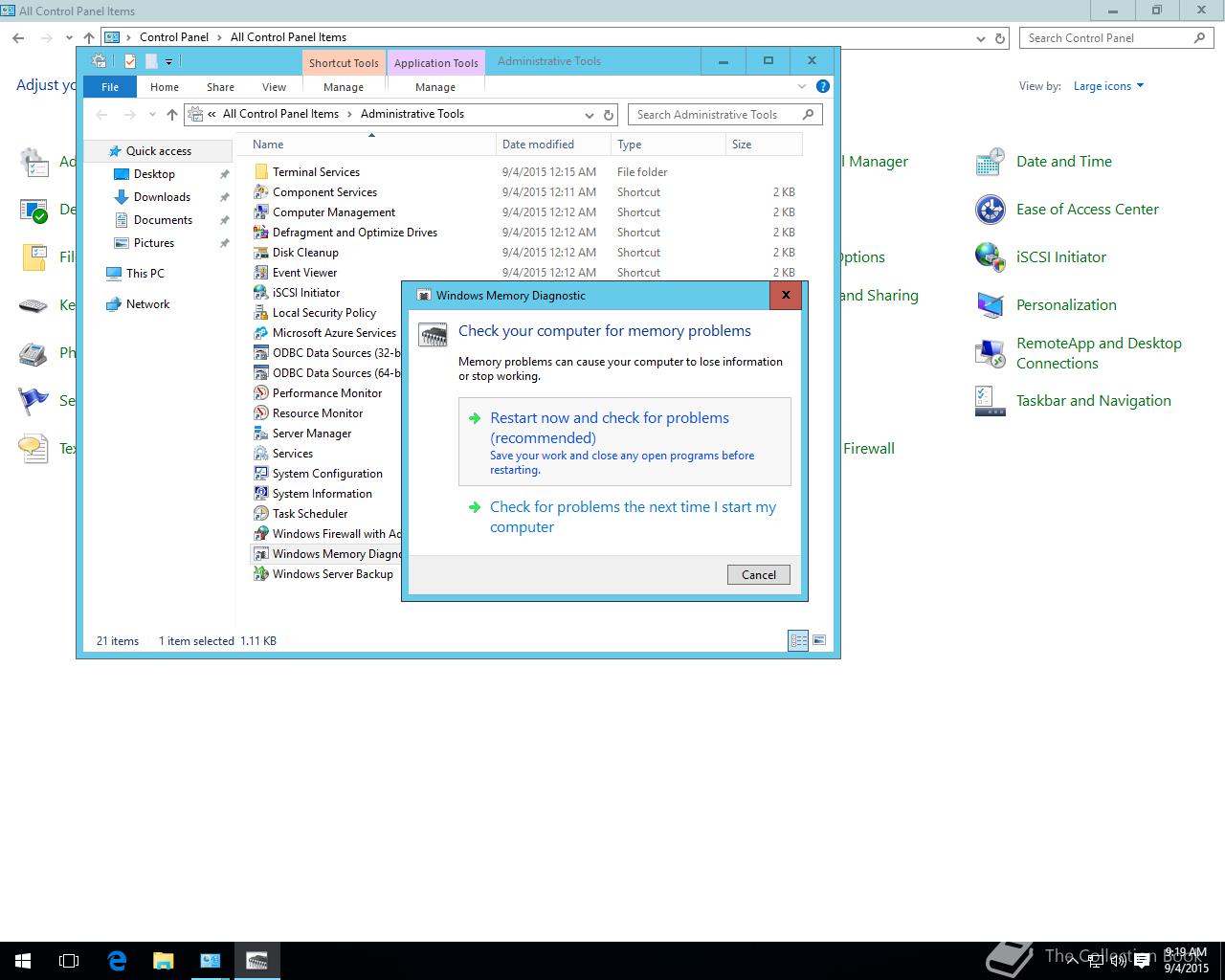Click the Performance Monitor icon
The width and height of the screenshot is (1225, 980).
[x=260, y=393]
